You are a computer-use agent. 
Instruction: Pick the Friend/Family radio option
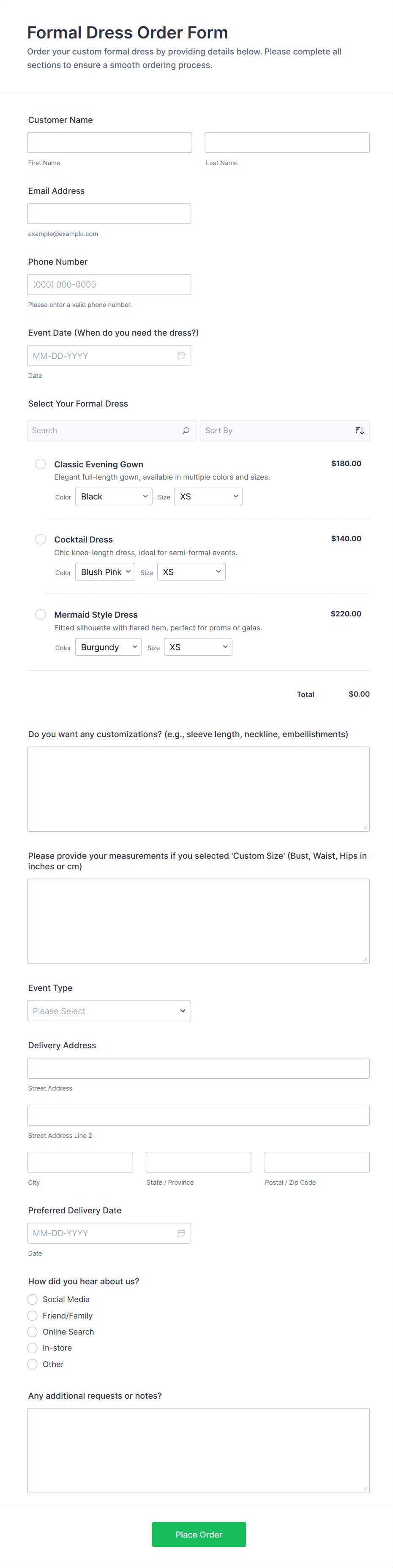tap(33, 1316)
